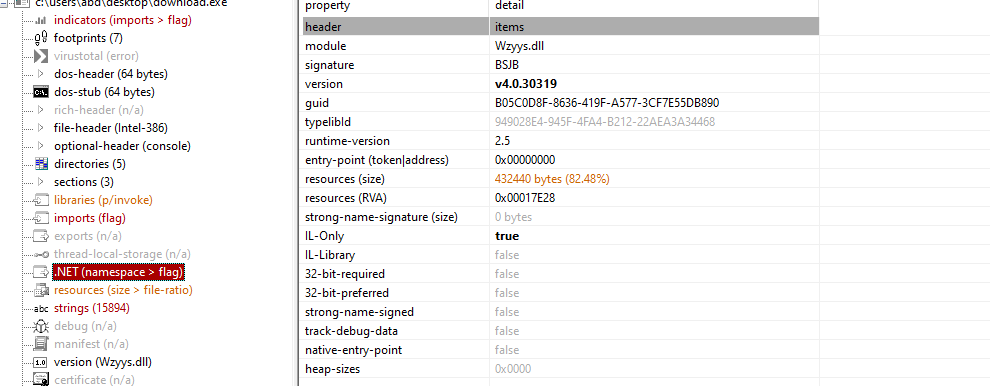Click runtime-version value 2.5
990x386 pixels.
pos(502,141)
